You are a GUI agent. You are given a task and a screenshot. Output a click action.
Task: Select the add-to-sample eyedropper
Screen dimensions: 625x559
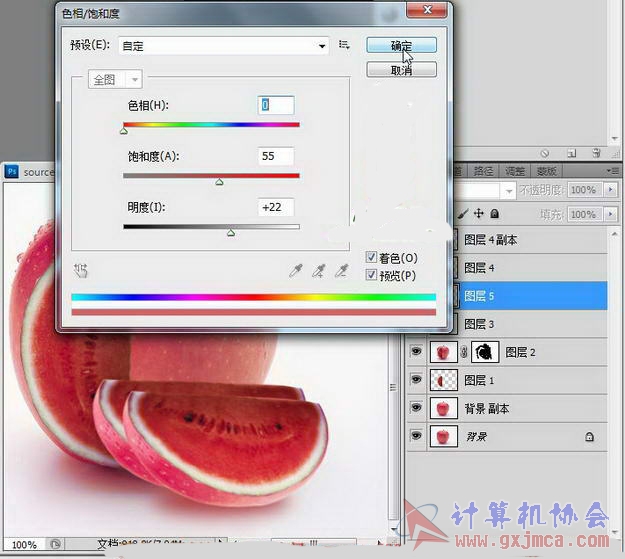(x=319, y=270)
